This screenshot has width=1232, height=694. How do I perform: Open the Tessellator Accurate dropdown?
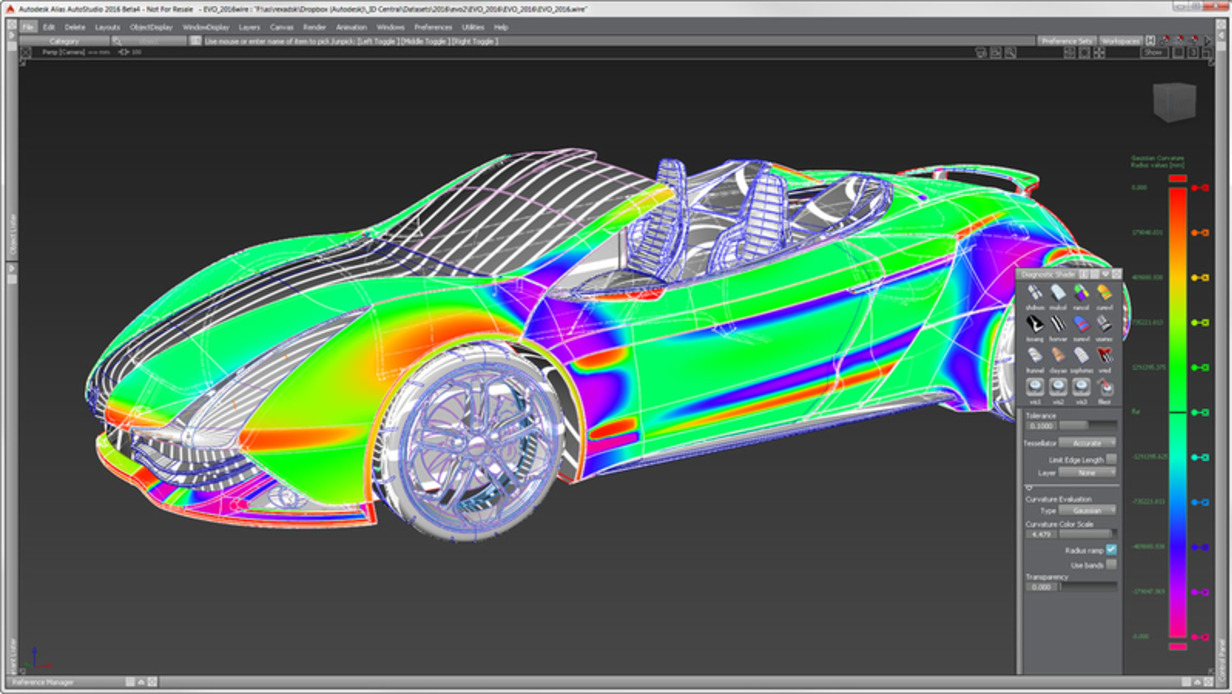(1088, 443)
